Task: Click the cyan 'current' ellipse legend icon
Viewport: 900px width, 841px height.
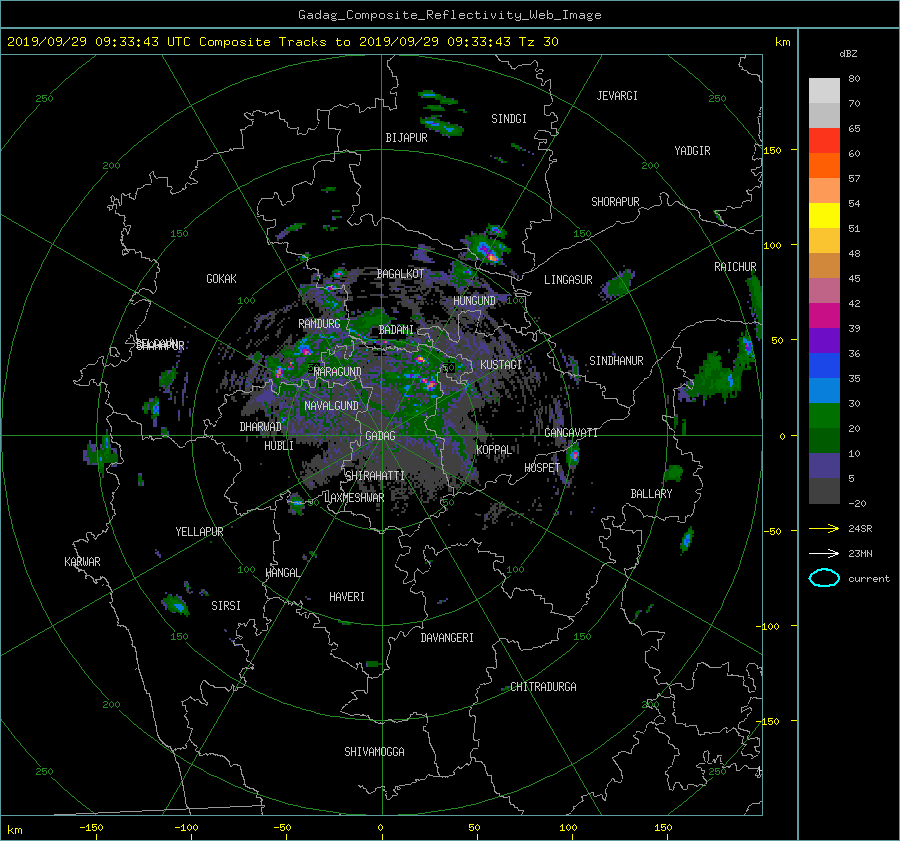Action: (x=824, y=578)
